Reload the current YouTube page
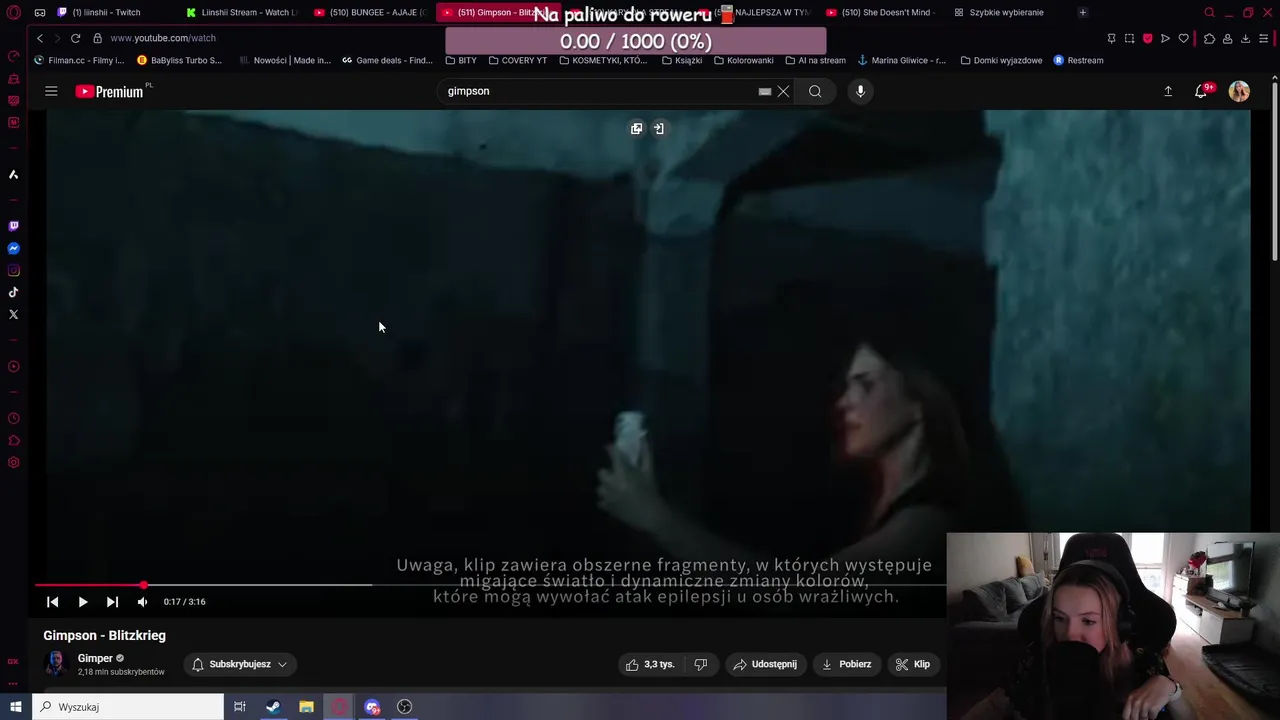 pos(75,38)
